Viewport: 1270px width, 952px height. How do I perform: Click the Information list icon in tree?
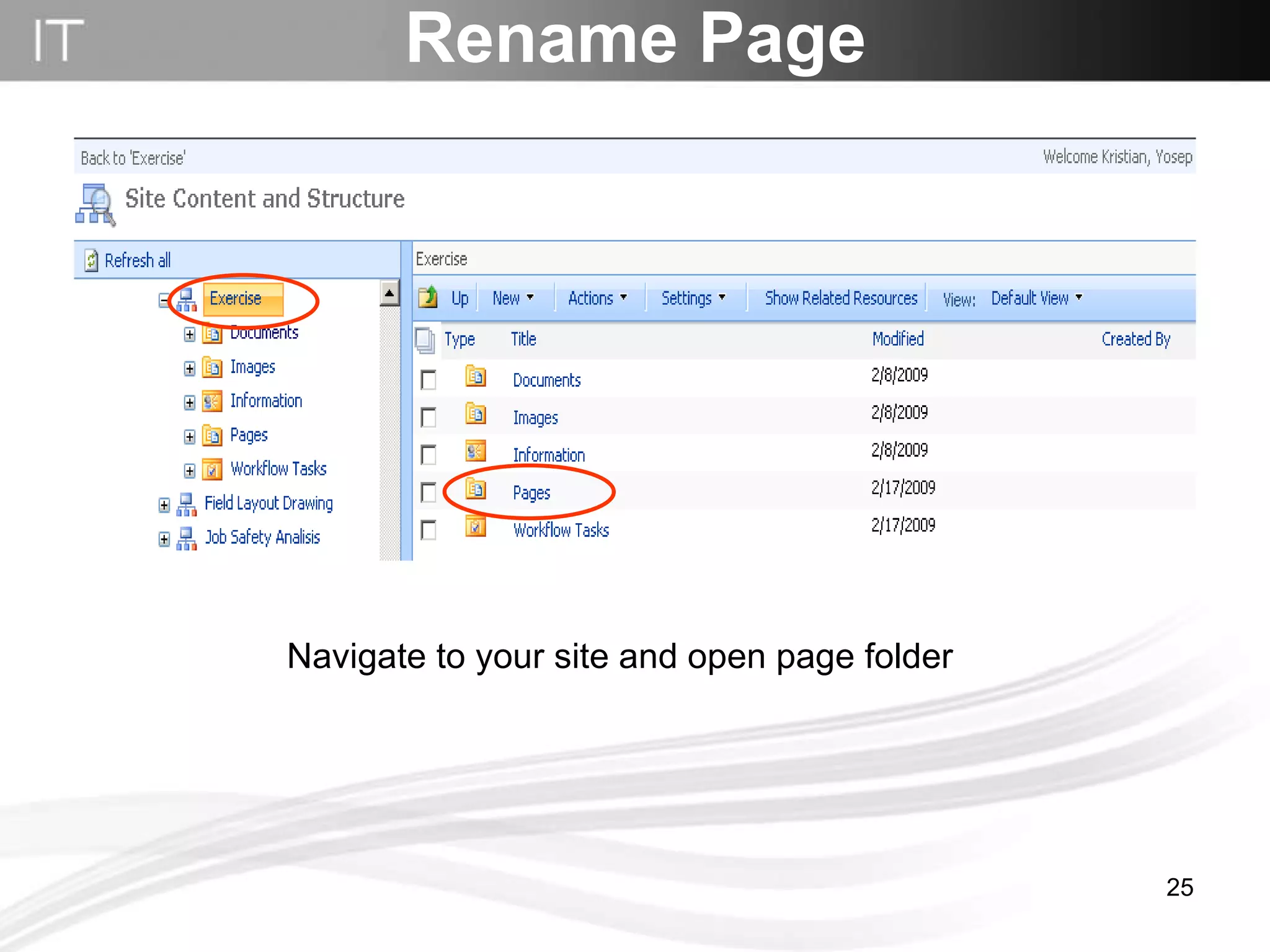point(212,402)
